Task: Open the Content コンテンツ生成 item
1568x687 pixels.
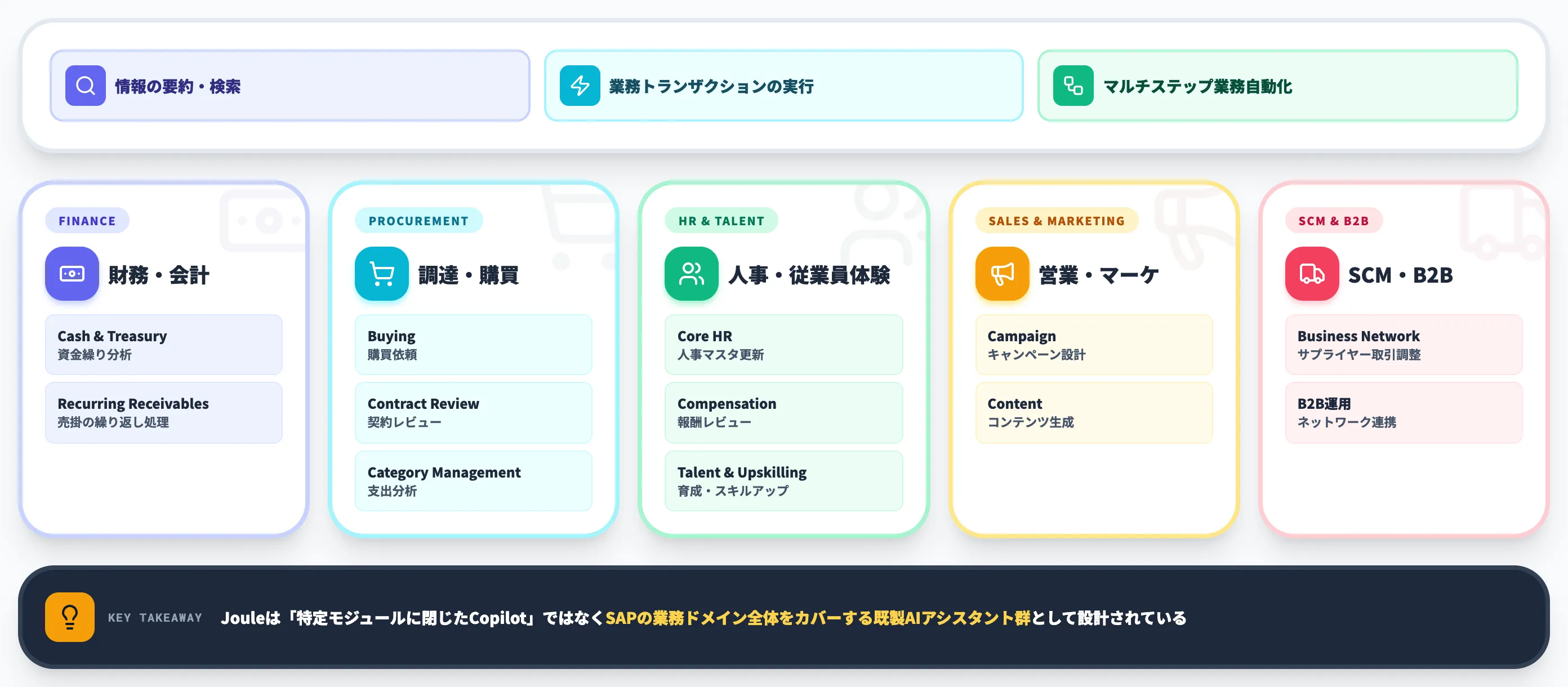Action: click(x=1094, y=413)
